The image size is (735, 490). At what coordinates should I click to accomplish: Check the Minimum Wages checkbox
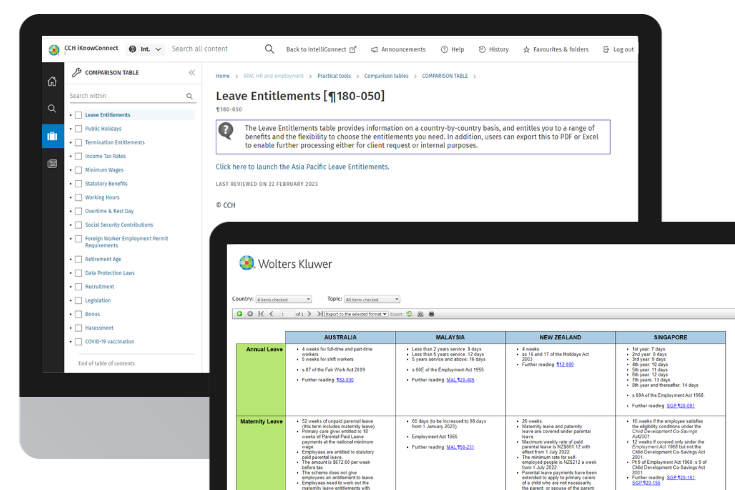point(79,170)
